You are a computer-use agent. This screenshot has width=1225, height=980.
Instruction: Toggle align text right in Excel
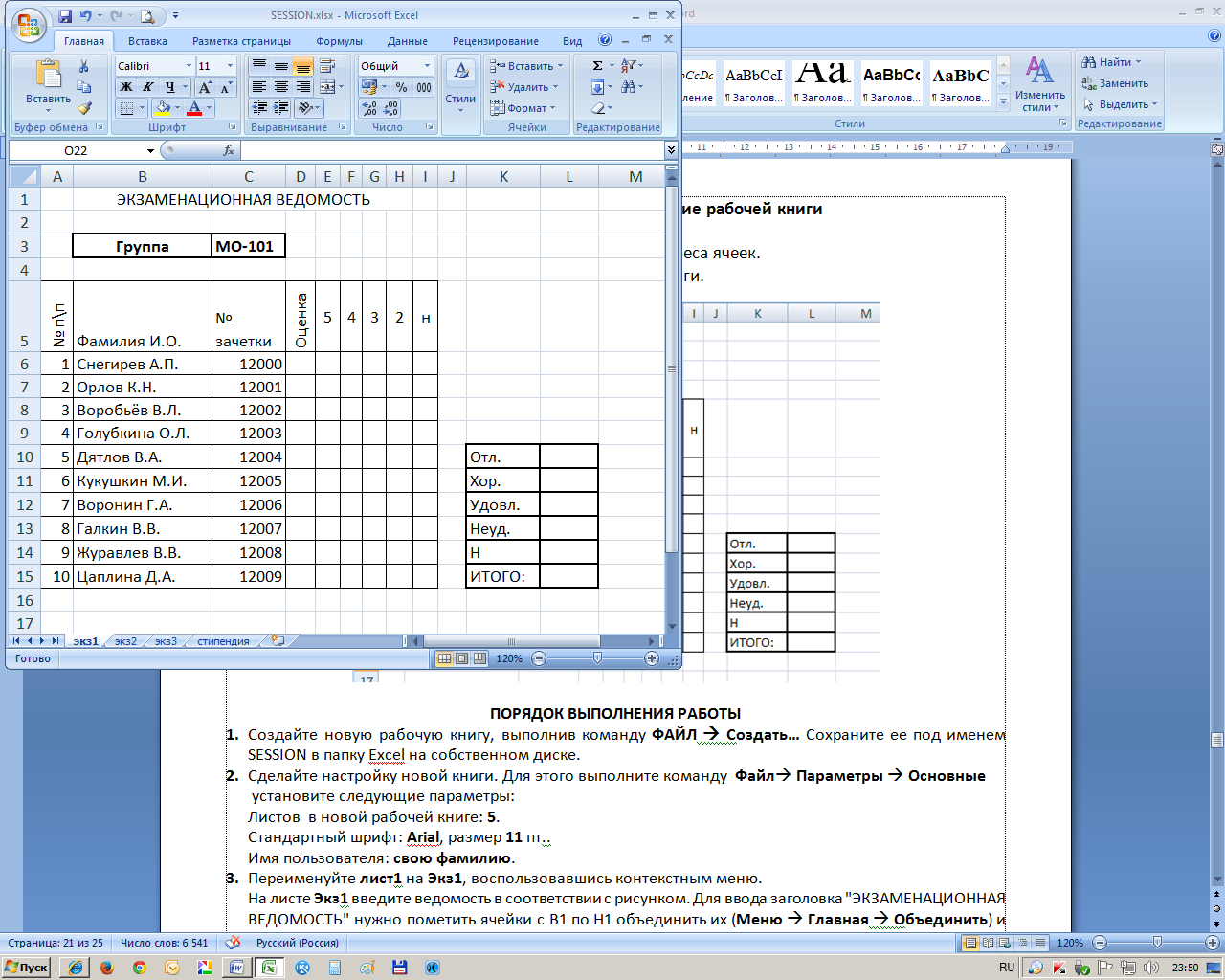pos(303,87)
